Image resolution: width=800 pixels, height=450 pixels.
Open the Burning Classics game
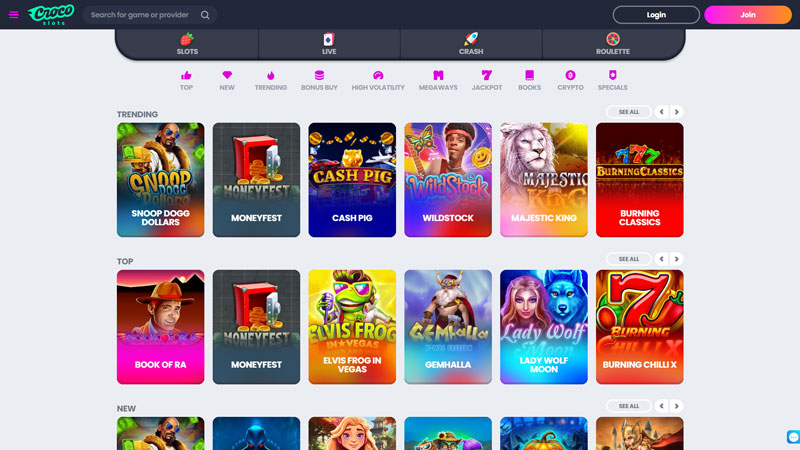(640, 180)
